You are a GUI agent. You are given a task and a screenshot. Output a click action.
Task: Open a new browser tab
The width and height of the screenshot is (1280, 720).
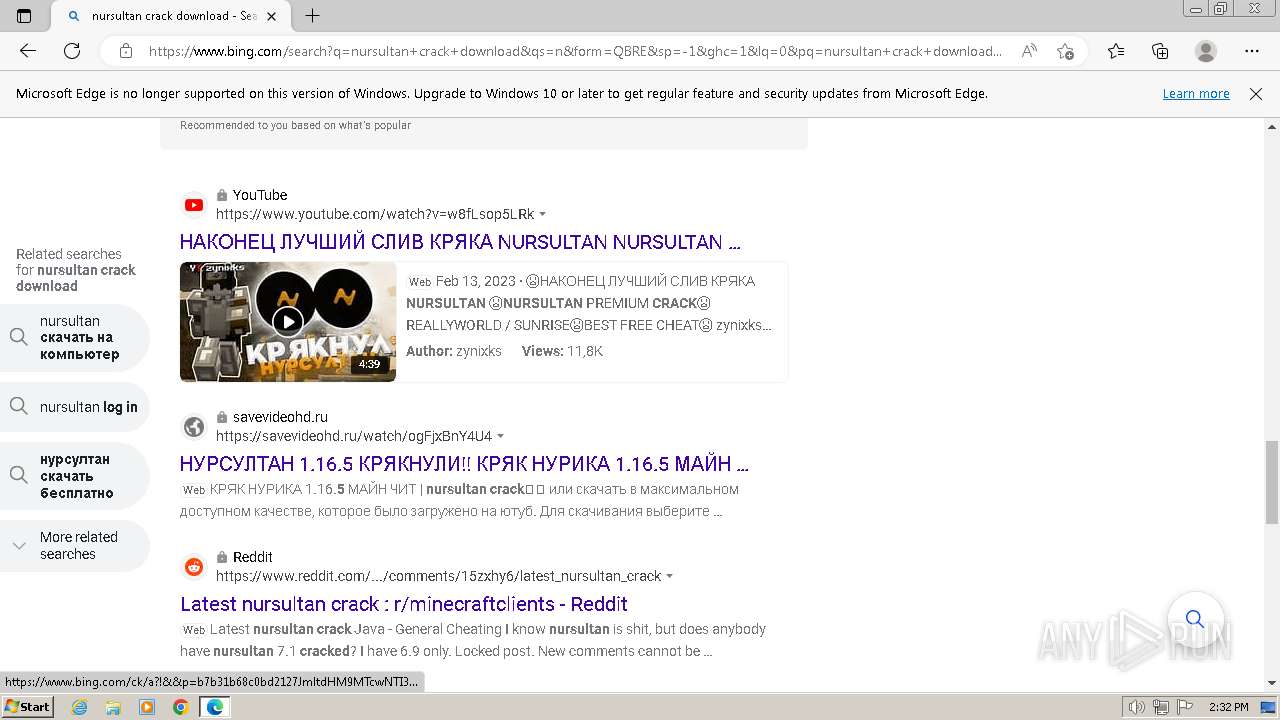(312, 16)
